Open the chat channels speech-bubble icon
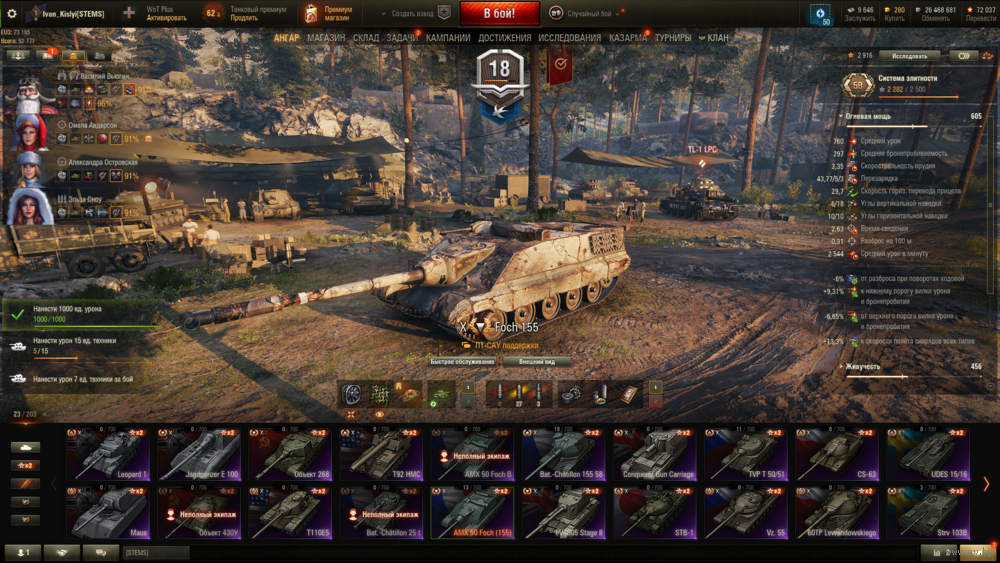 coord(101,552)
